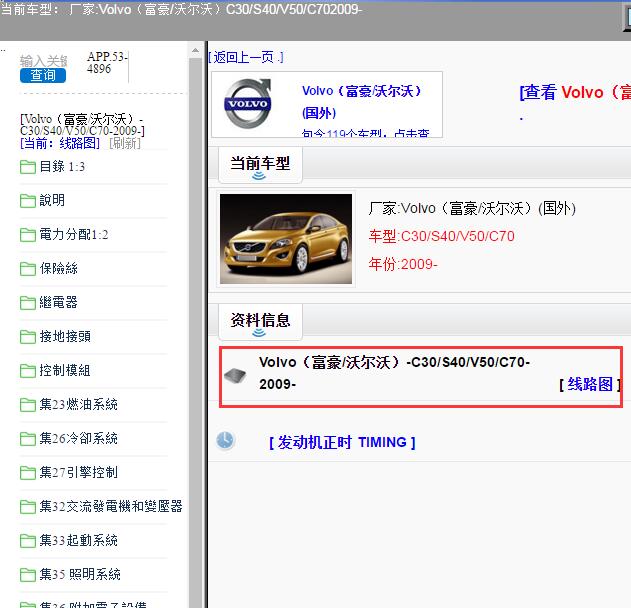Open the 目錄 1:3 folder

(62, 166)
